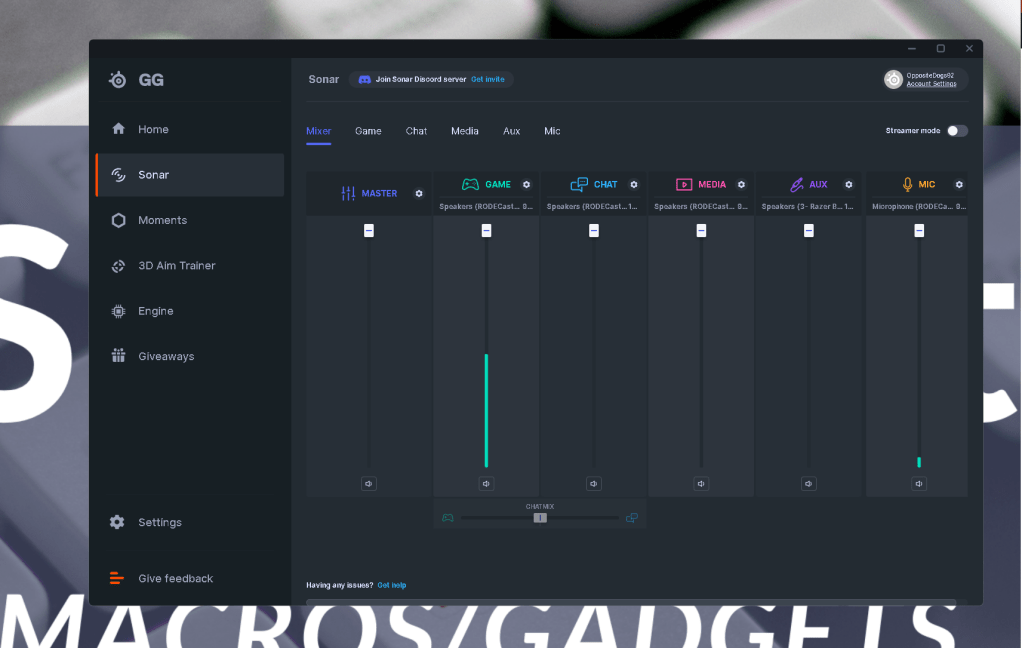
Task: Click ChatMix game controller icon
Action: click(448, 518)
